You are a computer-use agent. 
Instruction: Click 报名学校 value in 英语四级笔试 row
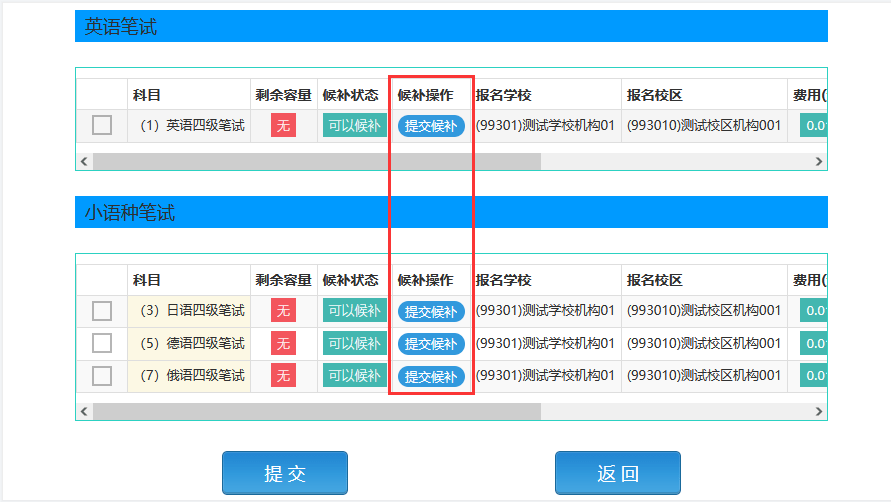coord(546,126)
